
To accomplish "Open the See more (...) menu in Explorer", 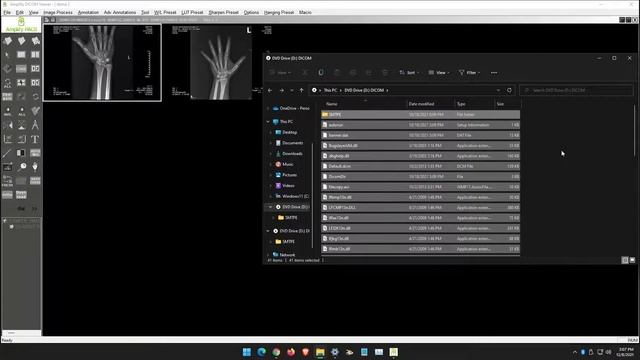I will pyautogui.click(x=494, y=73).
